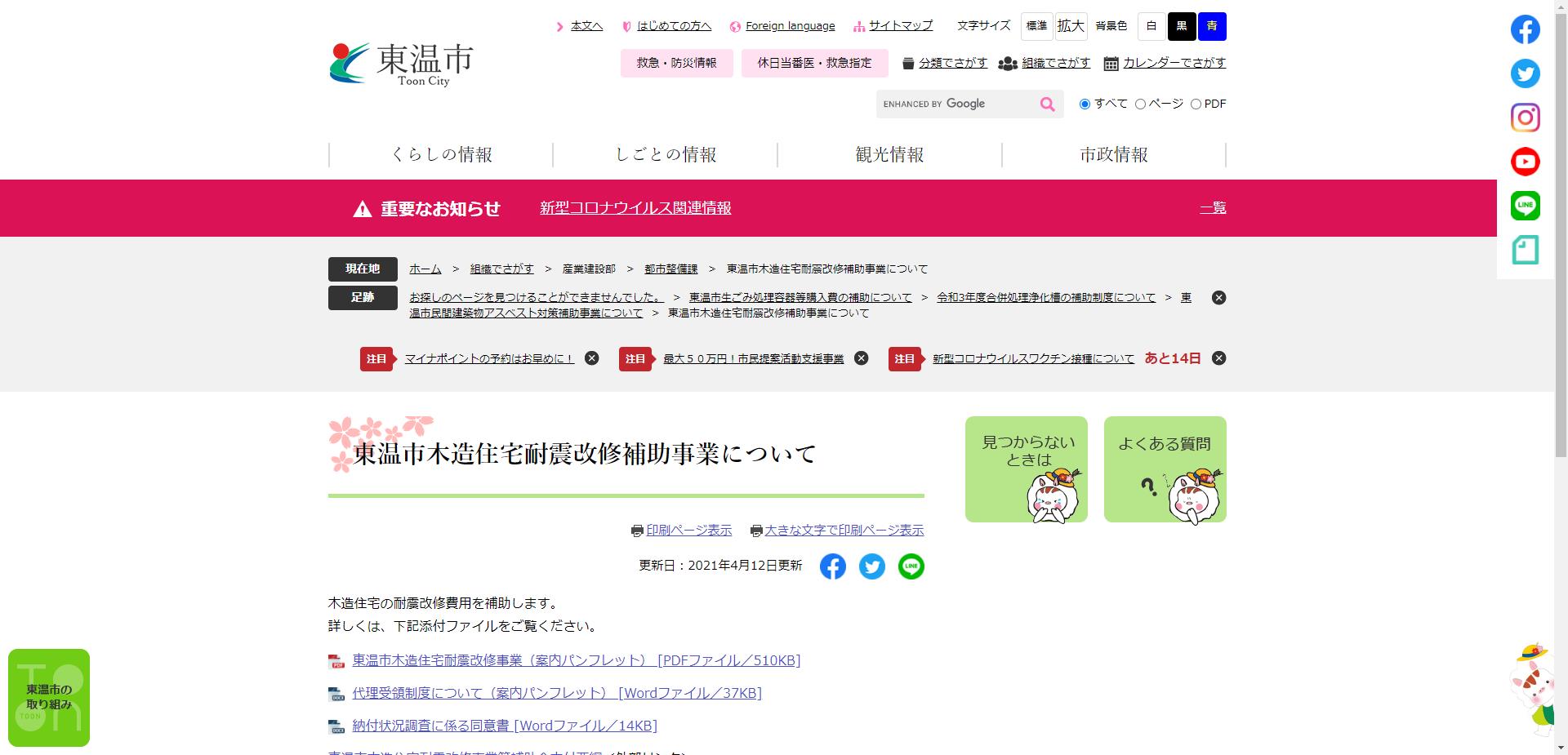Select the すべて search radio button
The image size is (1568, 755).
(1085, 104)
